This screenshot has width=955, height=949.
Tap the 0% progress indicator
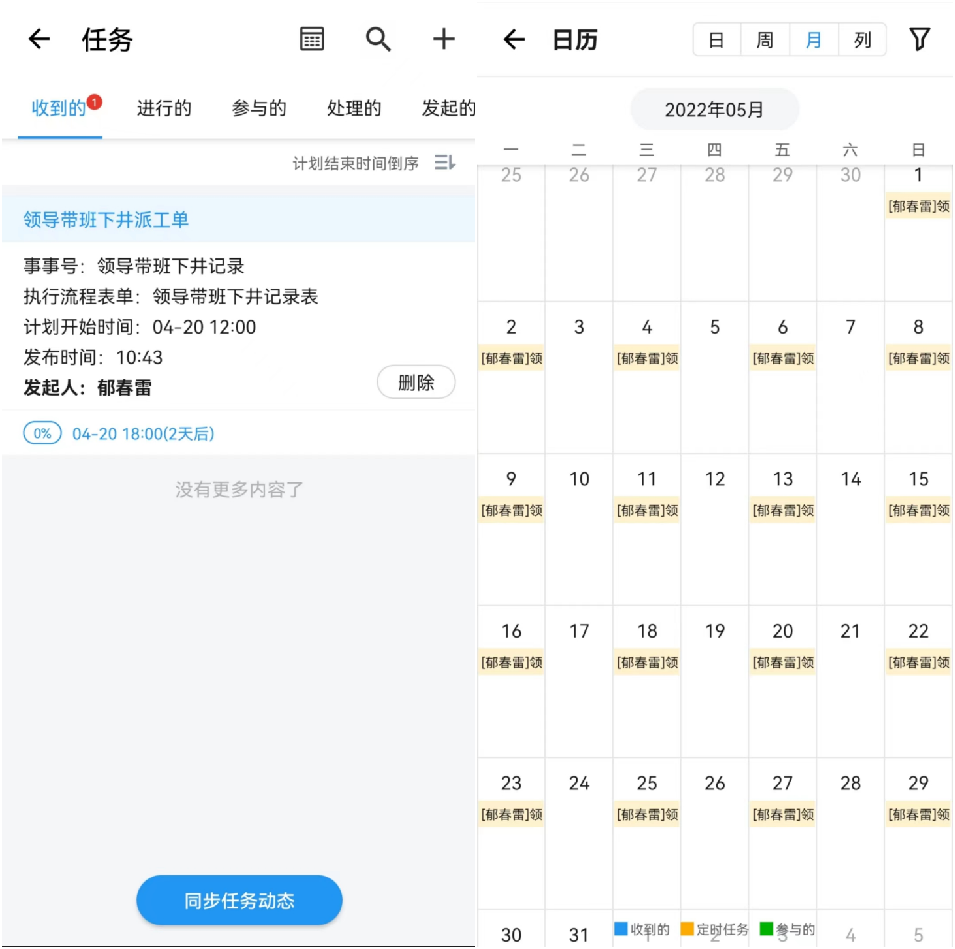click(42, 434)
